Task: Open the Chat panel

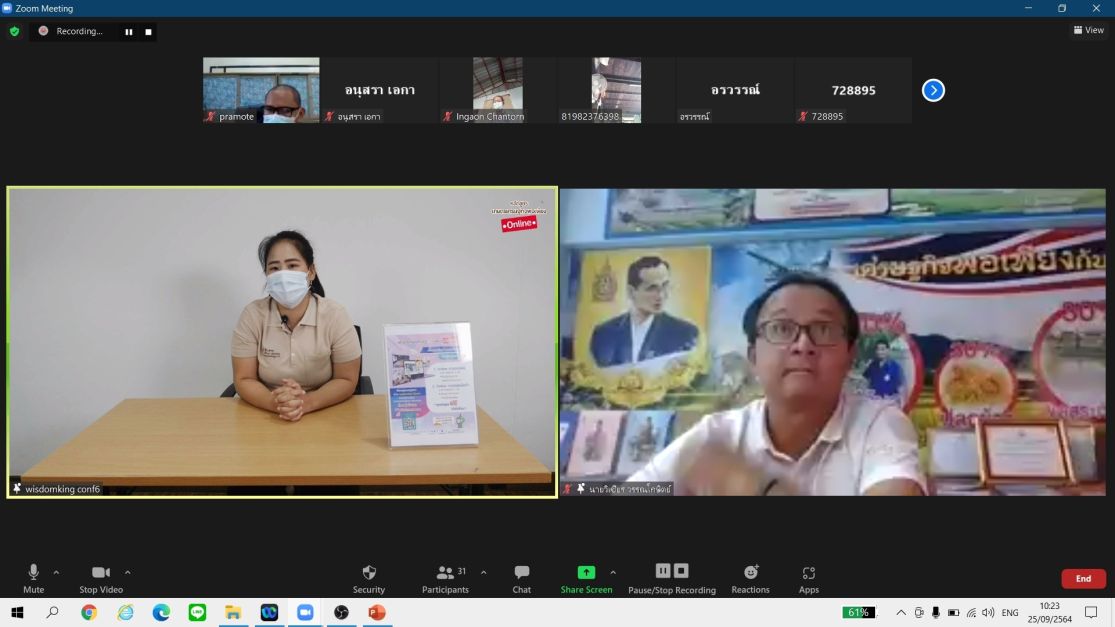Action: 521,578
